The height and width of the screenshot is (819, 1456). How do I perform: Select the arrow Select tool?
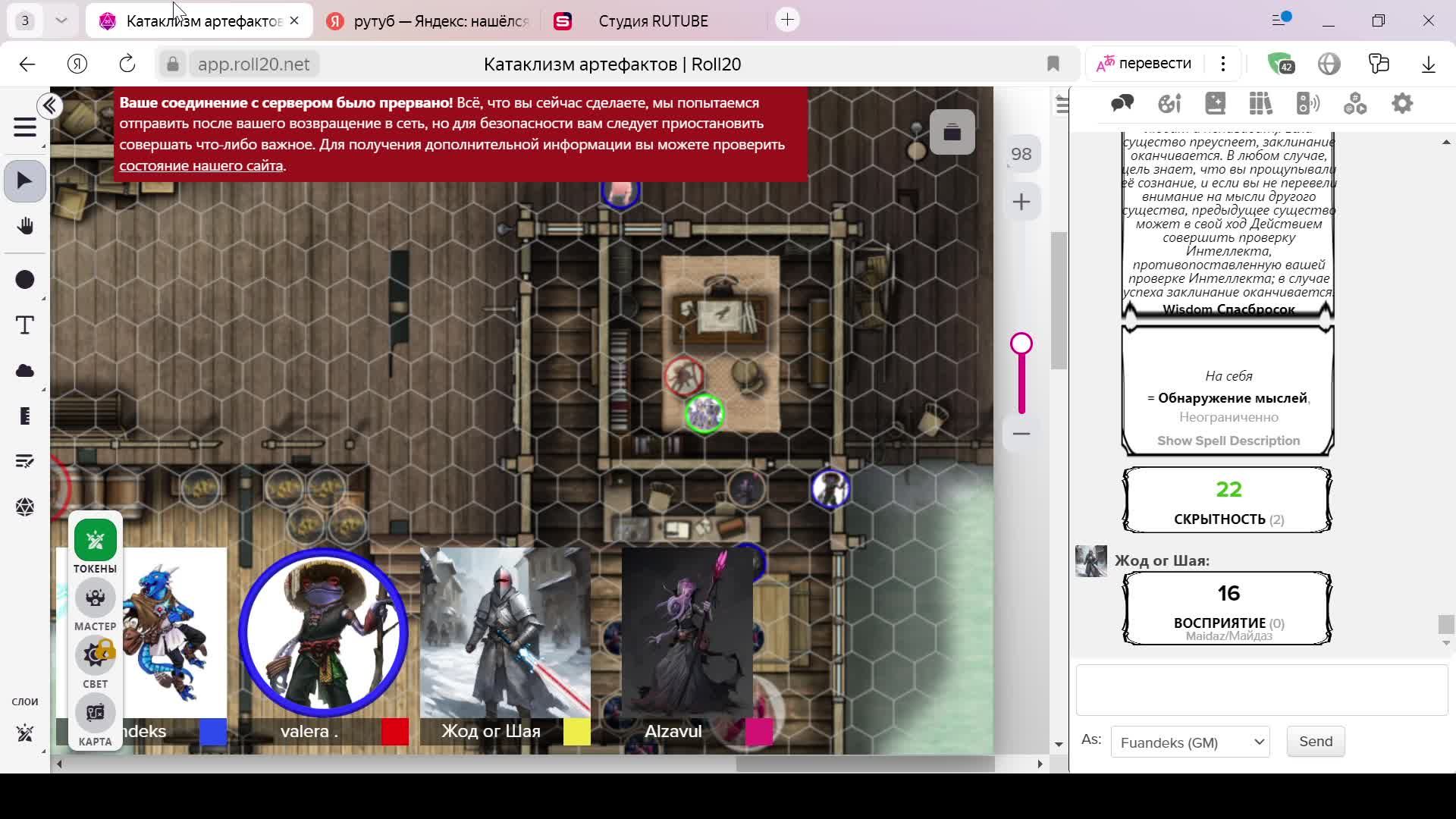coord(25,181)
